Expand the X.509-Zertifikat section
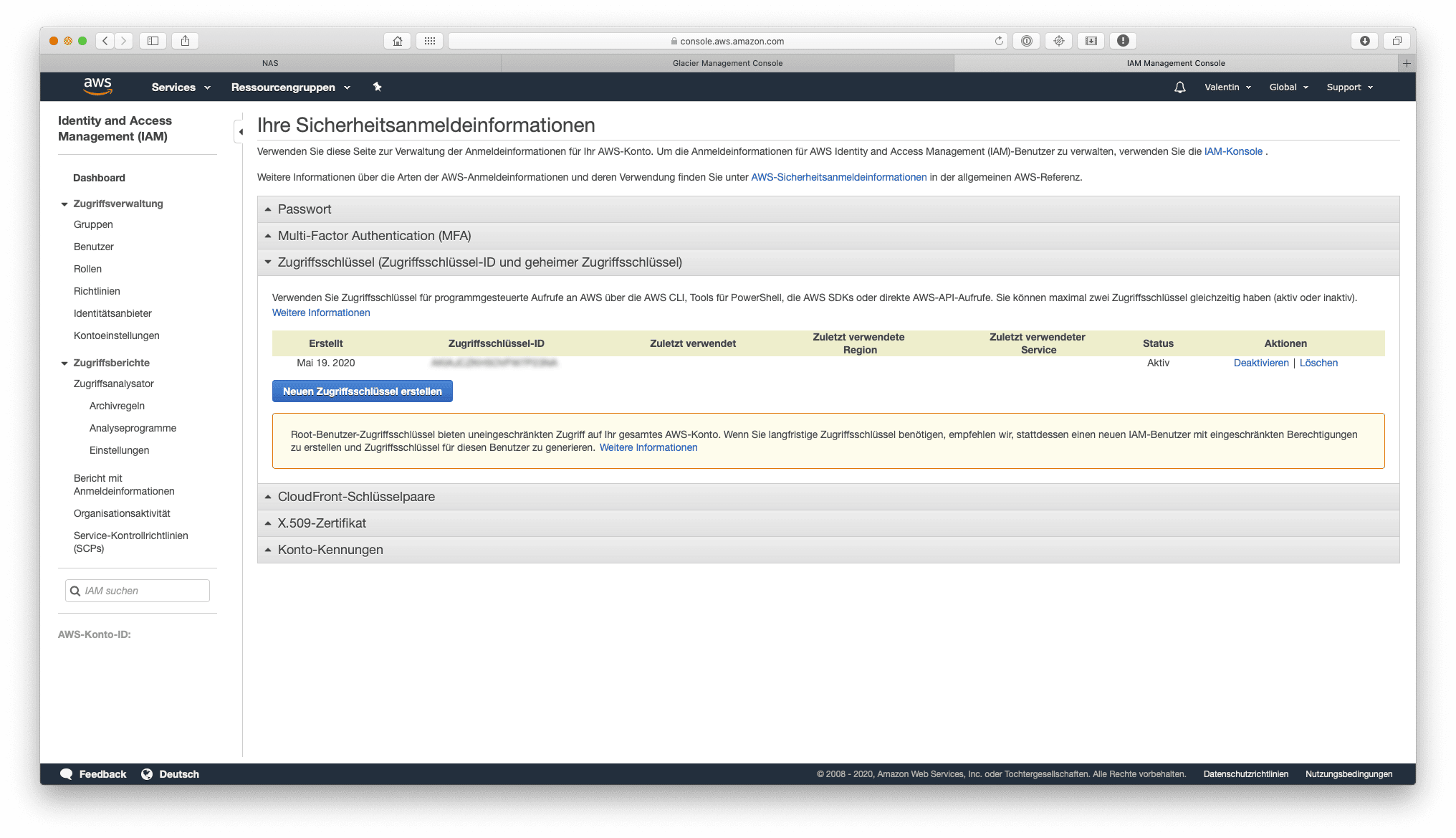 [x=828, y=523]
